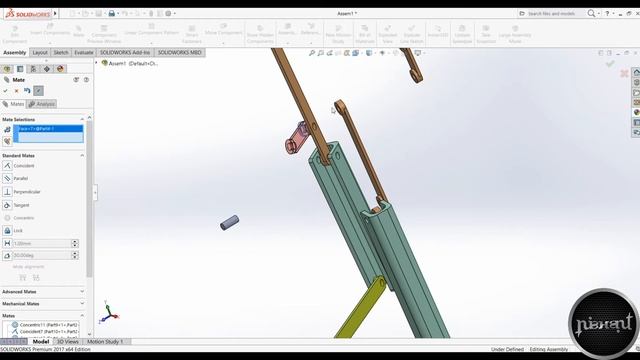Open the Evaluate ribbon tab
Image resolution: width=640 pixels, height=360 pixels.
84,53
